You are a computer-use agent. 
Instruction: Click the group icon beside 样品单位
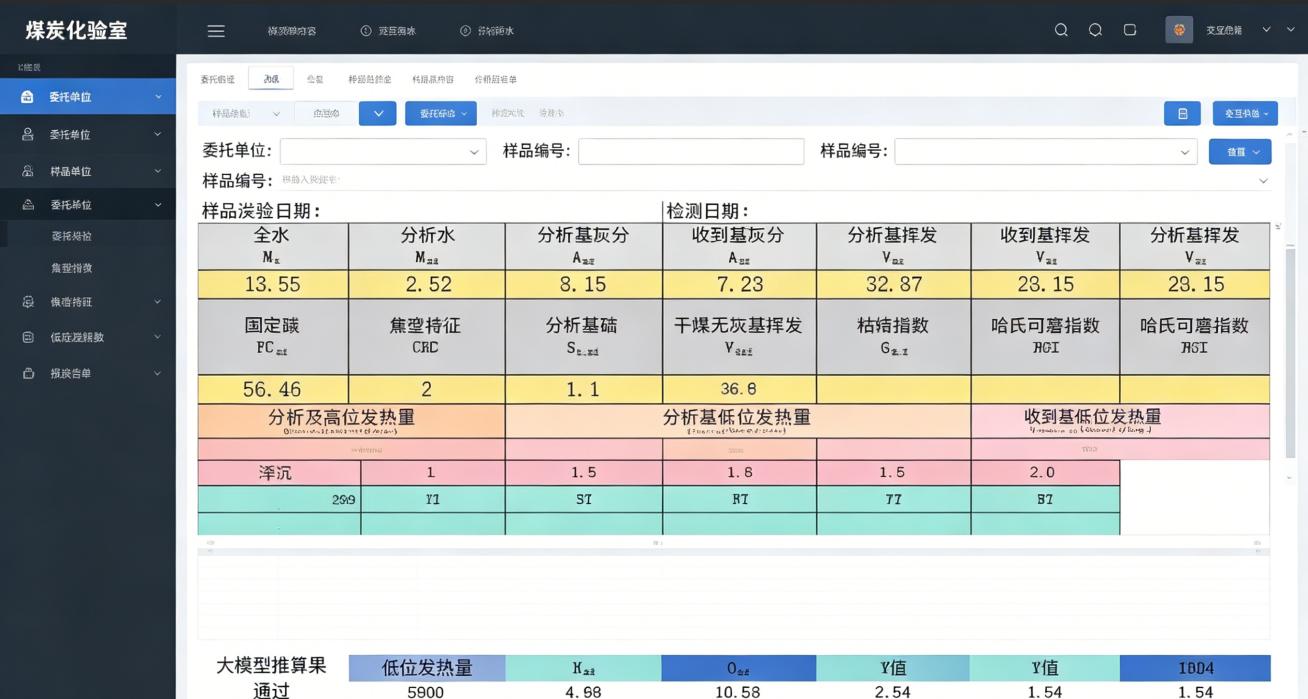tap(28, 171)
